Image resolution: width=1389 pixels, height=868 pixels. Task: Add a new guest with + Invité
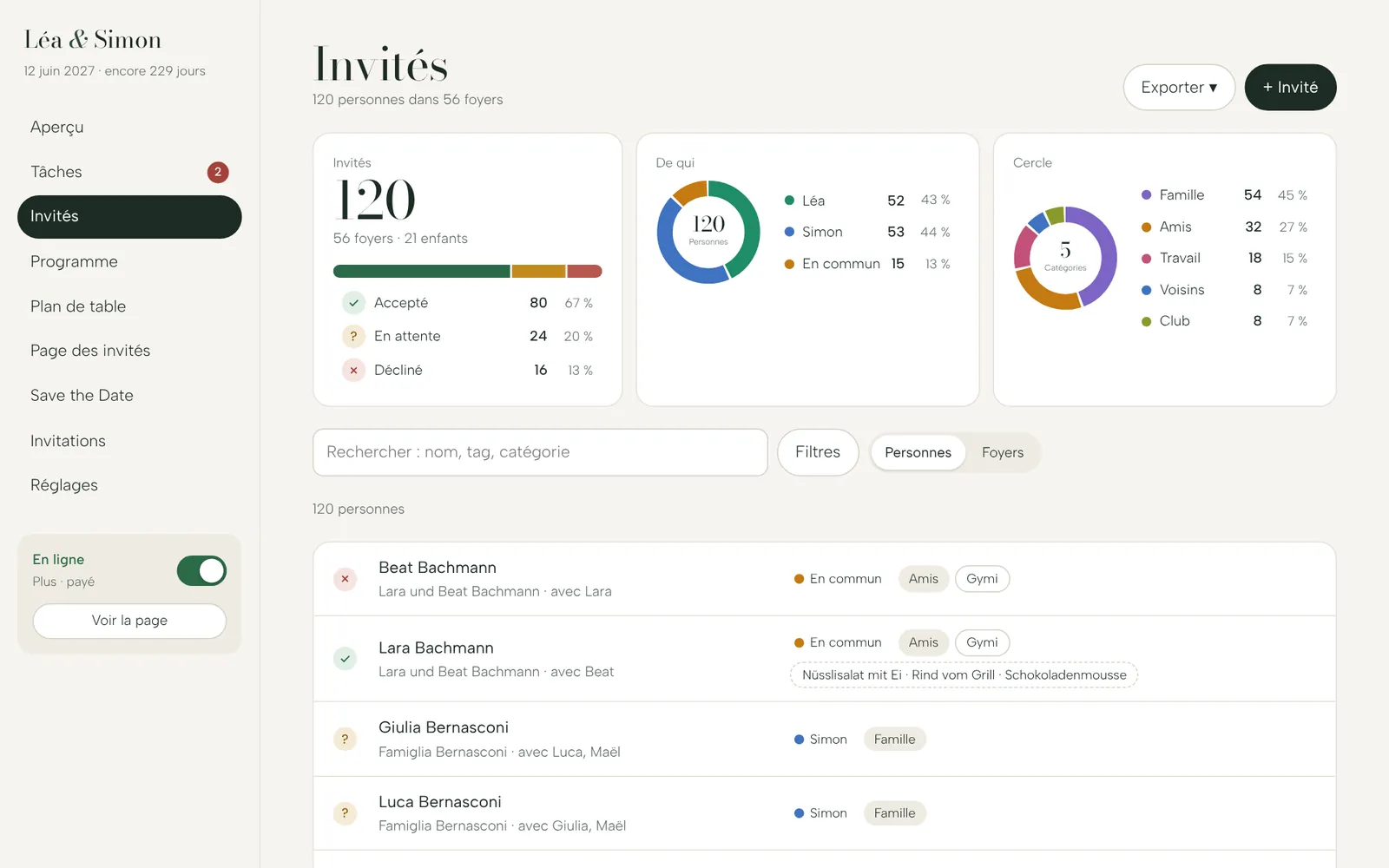tap(1290, 88)
